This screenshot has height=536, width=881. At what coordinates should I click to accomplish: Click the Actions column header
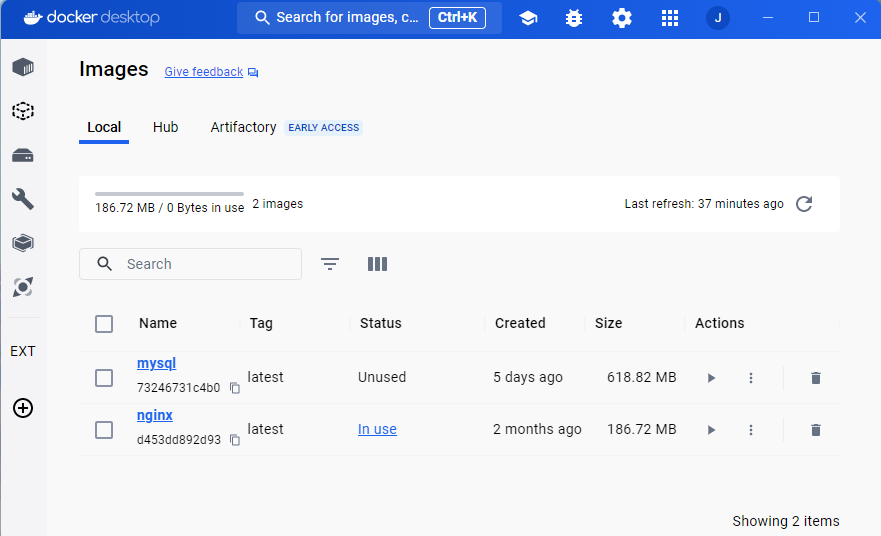pyautogui.click(x=720, y=323)
